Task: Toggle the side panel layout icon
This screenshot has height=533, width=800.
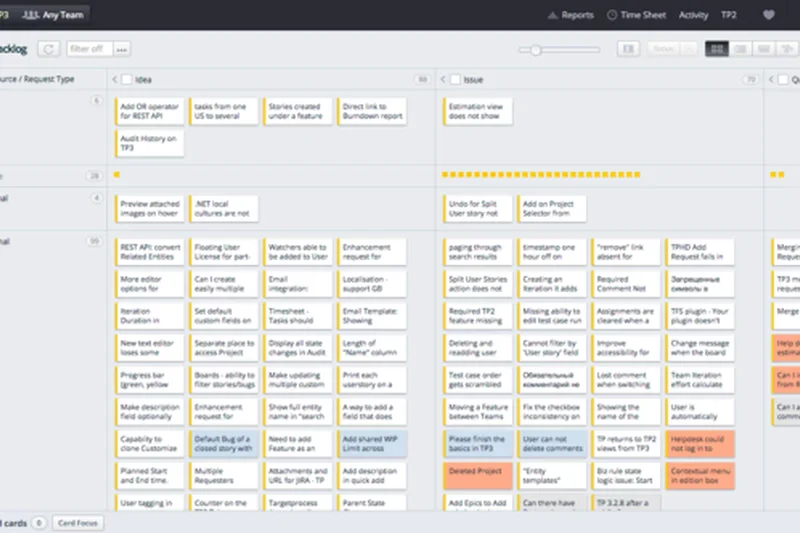Action: [628, 49]
